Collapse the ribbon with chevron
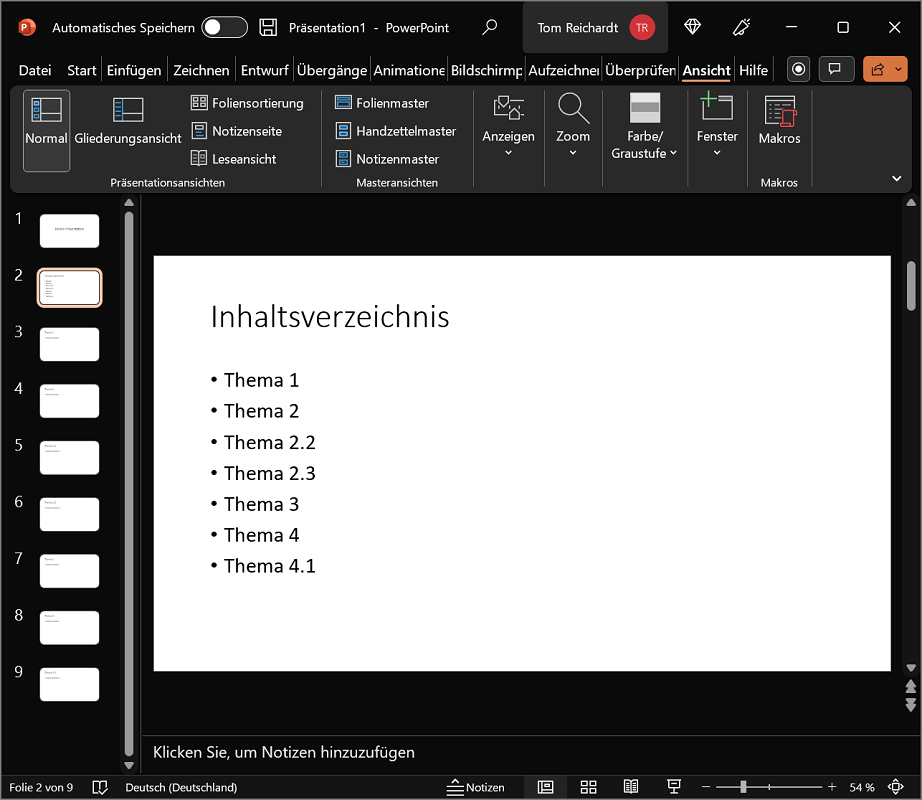 click(896, 179)
